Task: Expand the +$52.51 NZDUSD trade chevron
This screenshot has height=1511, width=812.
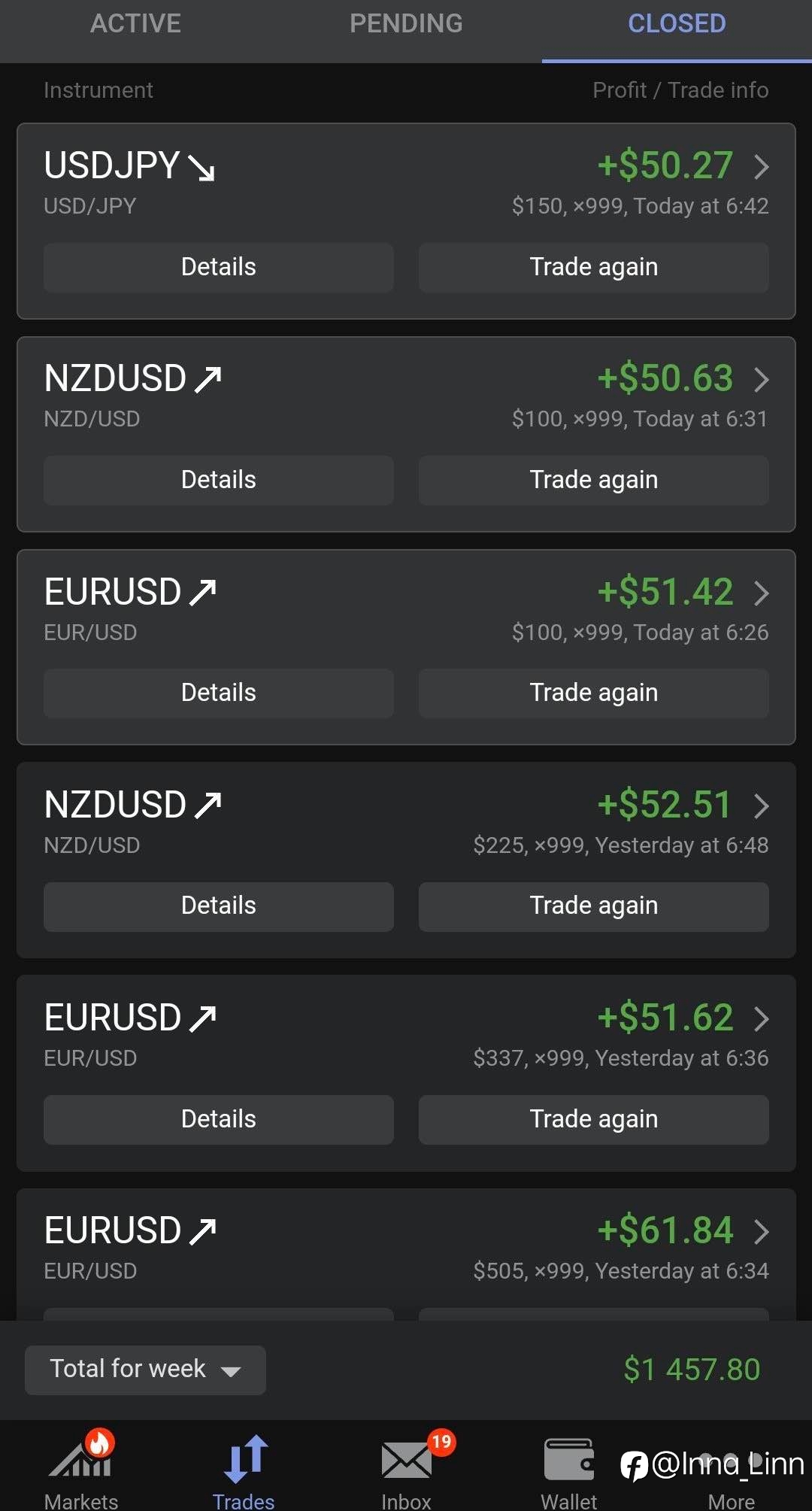Action: coord(761,806)
